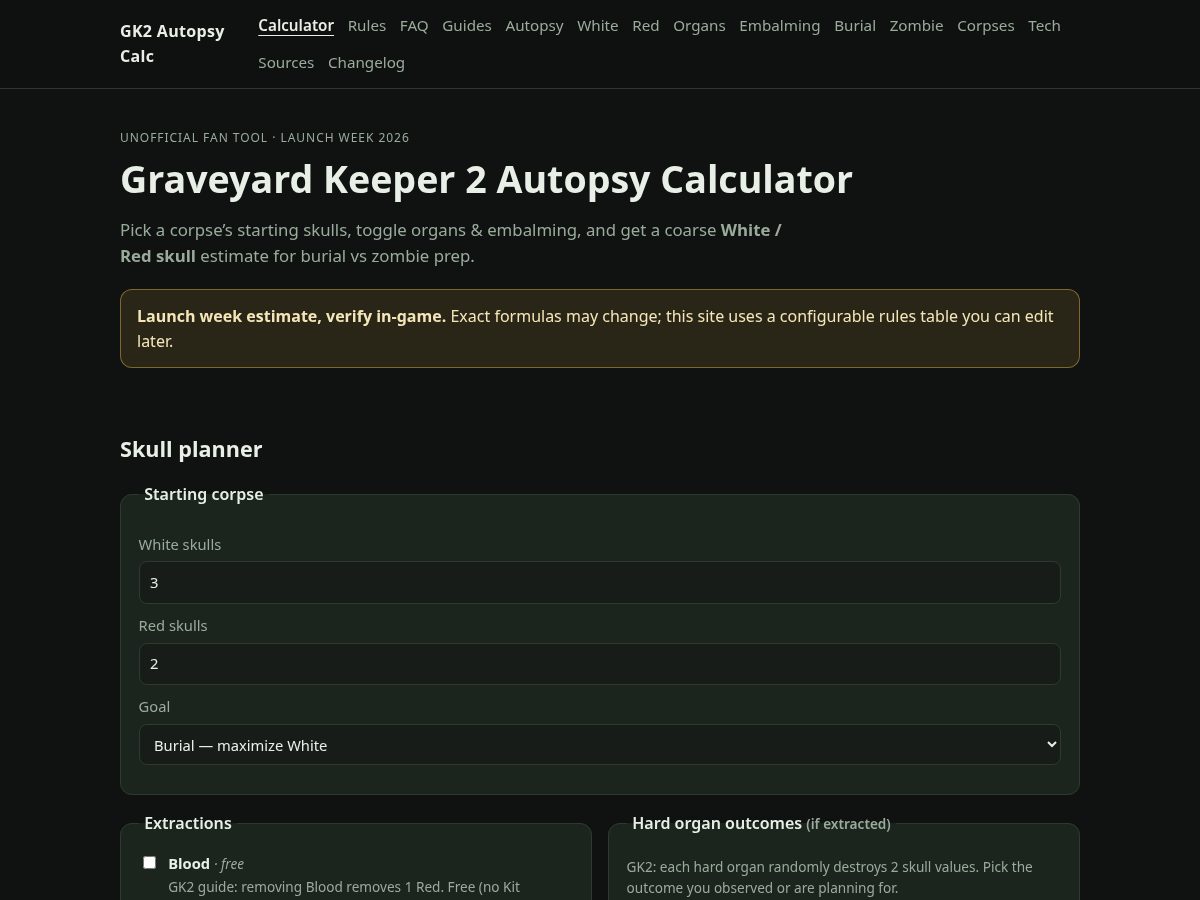Go to the Organs page
Viewport: 1200px width, 900px height.
699,26
